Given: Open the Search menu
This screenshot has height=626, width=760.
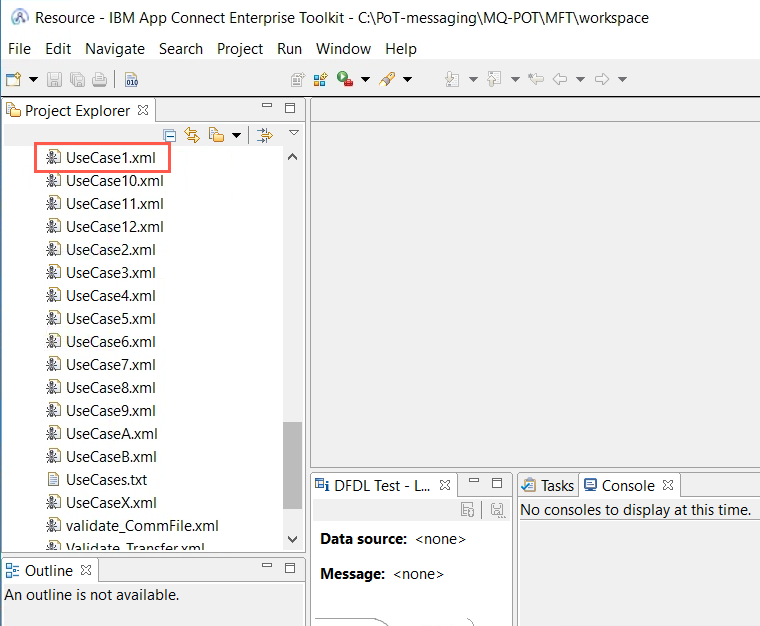Looking at the screenshot, I should [181, 49].
